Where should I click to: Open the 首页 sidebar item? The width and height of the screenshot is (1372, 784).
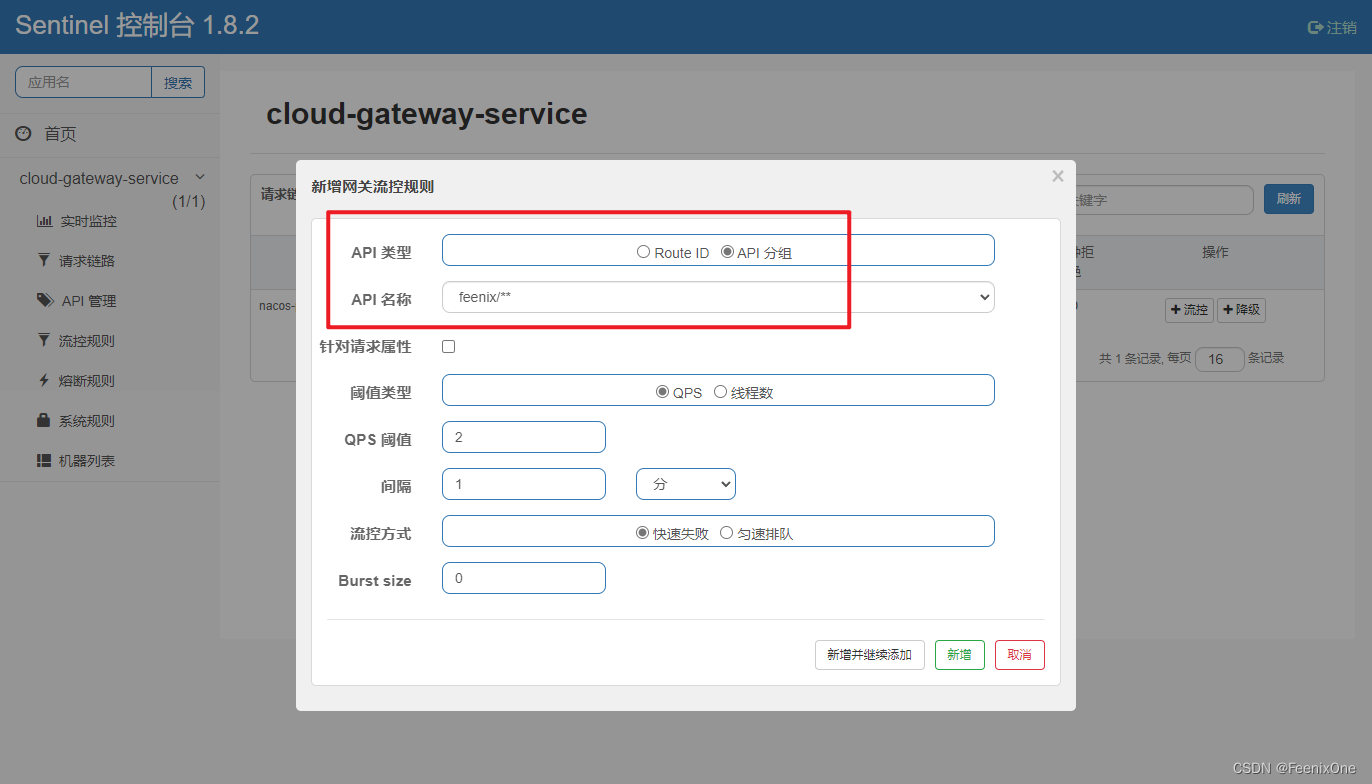(x=60, y=134)
